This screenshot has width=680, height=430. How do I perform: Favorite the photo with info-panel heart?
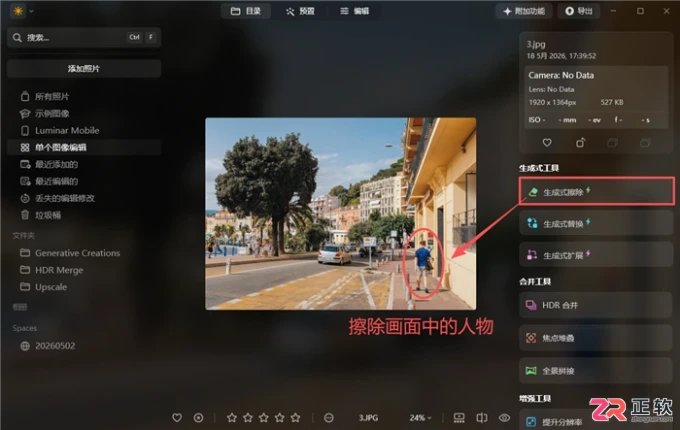(547, 143)
